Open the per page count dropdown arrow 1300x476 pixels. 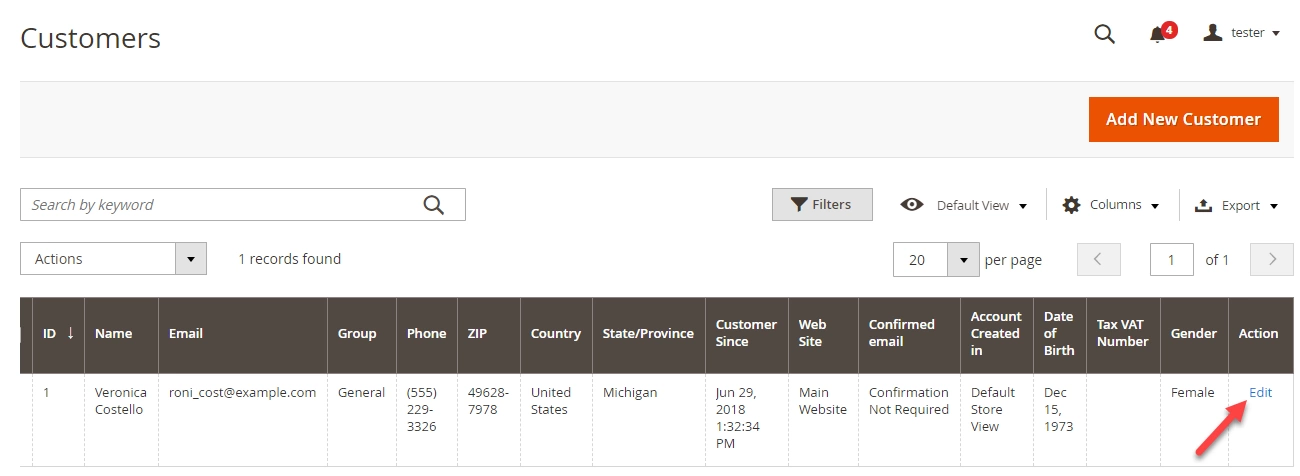pos(963,260)
